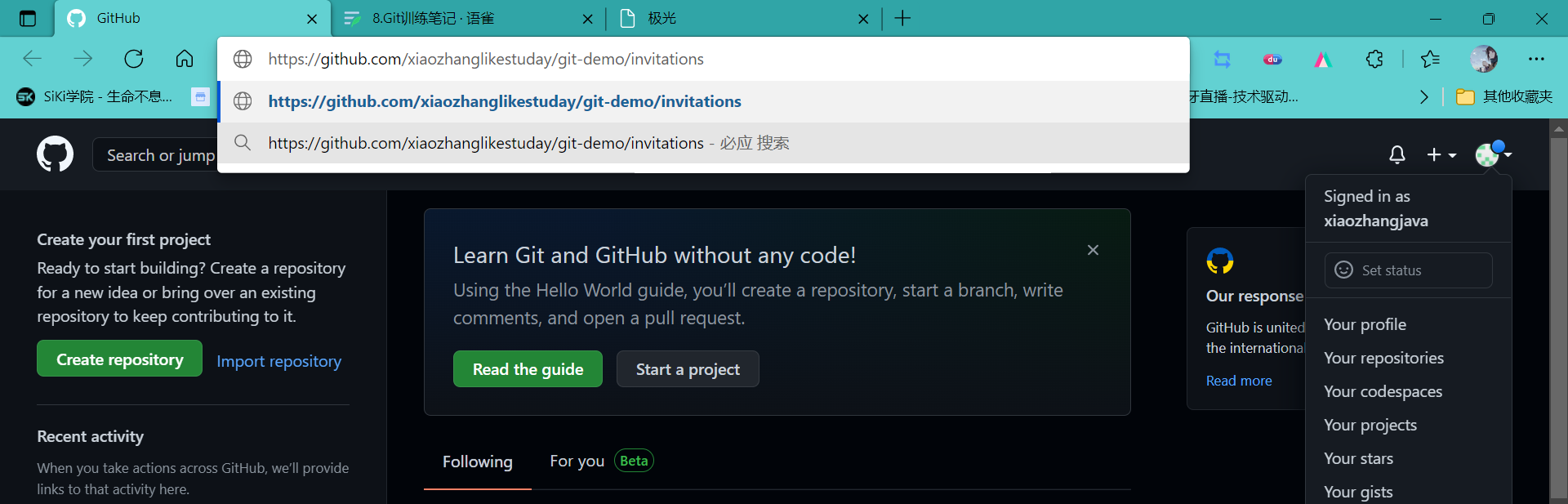The image size is (1568, 504).
Task: Close the 8.Git训练笔记 tab
Action: pyautogui.click(x=587, y=19)
